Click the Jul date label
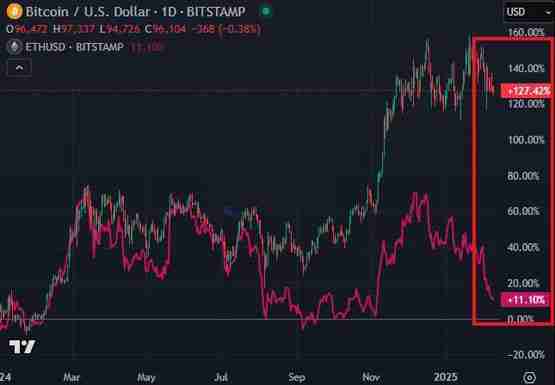Screen dimensions: 555x385 (x=221, y=377)
